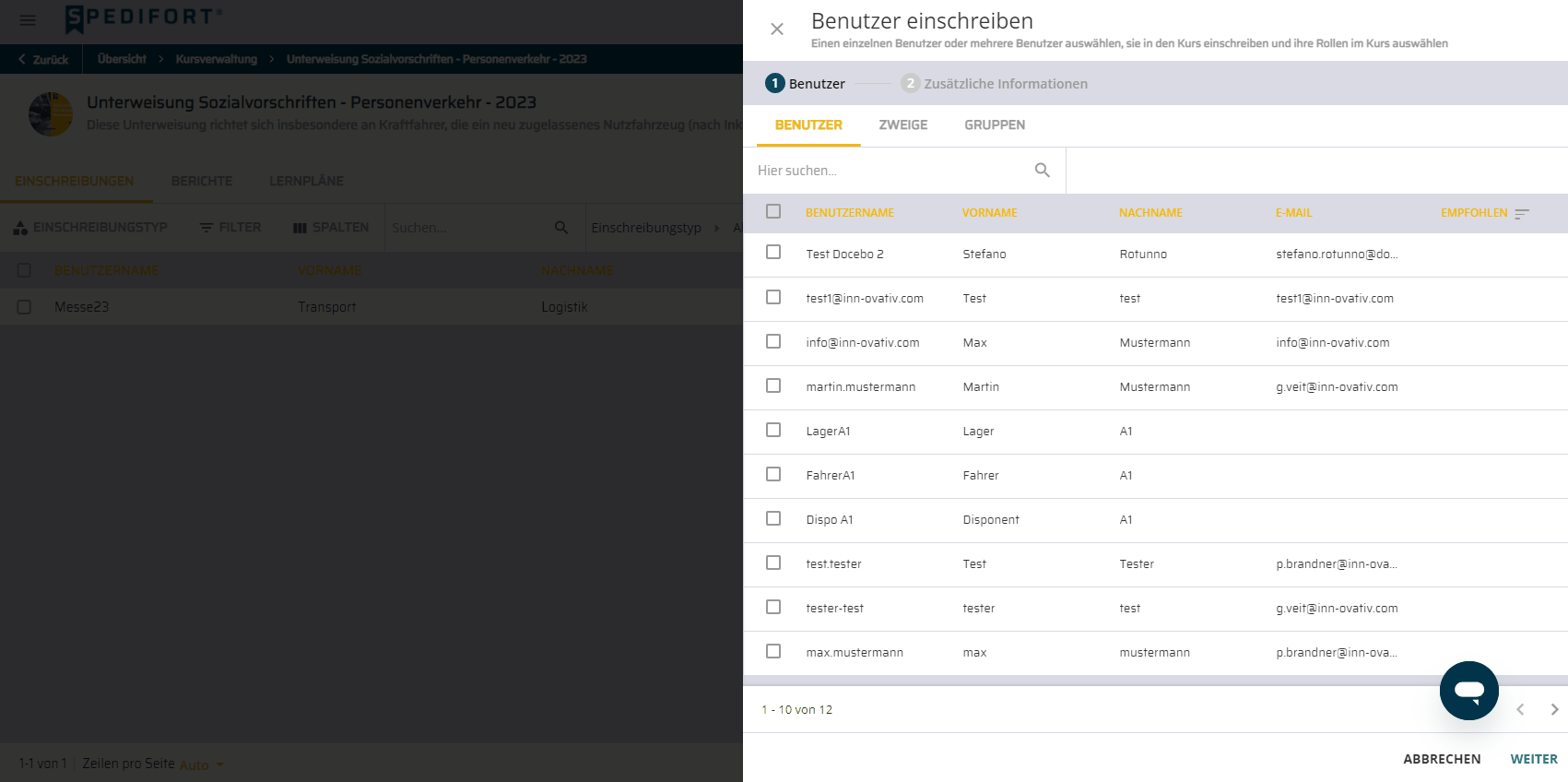The image size is (1568, 782).
Task: Click the Einschreibungstyp people icon
Action: point(20,227)
